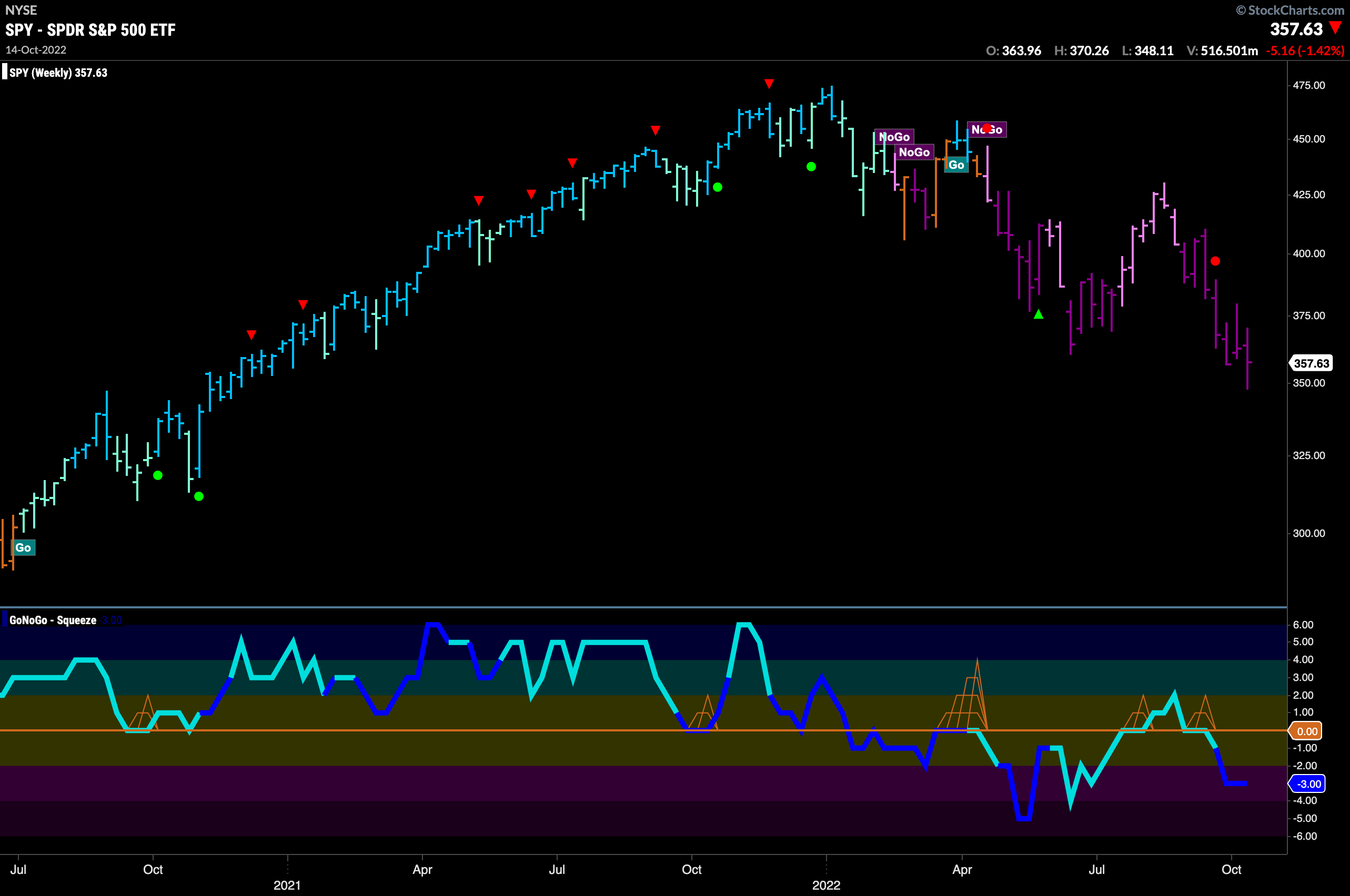The width and height of the screenshot is (1350, 896).
Task: Click the open value O: 363.96
Action: [x=1014, y=50]
